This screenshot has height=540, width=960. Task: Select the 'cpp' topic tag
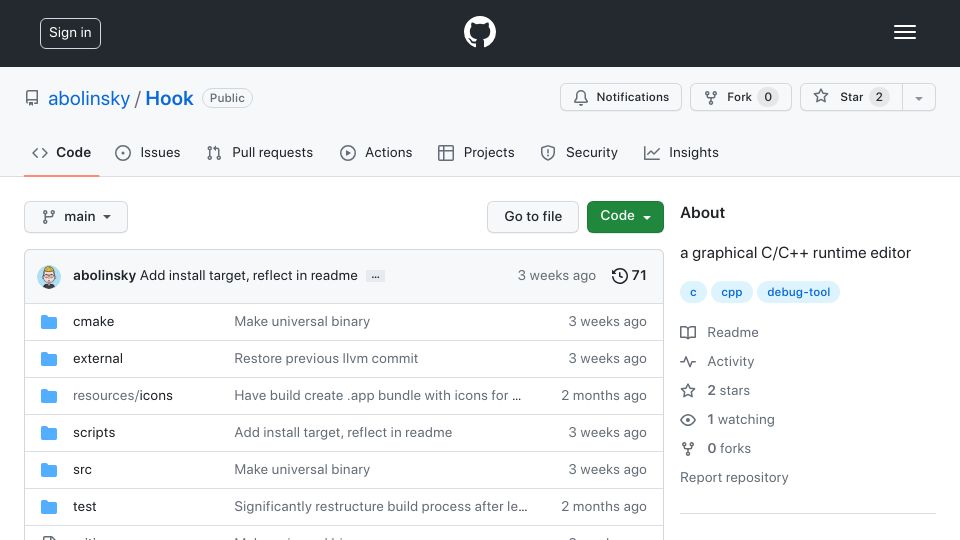coord(732,292)
